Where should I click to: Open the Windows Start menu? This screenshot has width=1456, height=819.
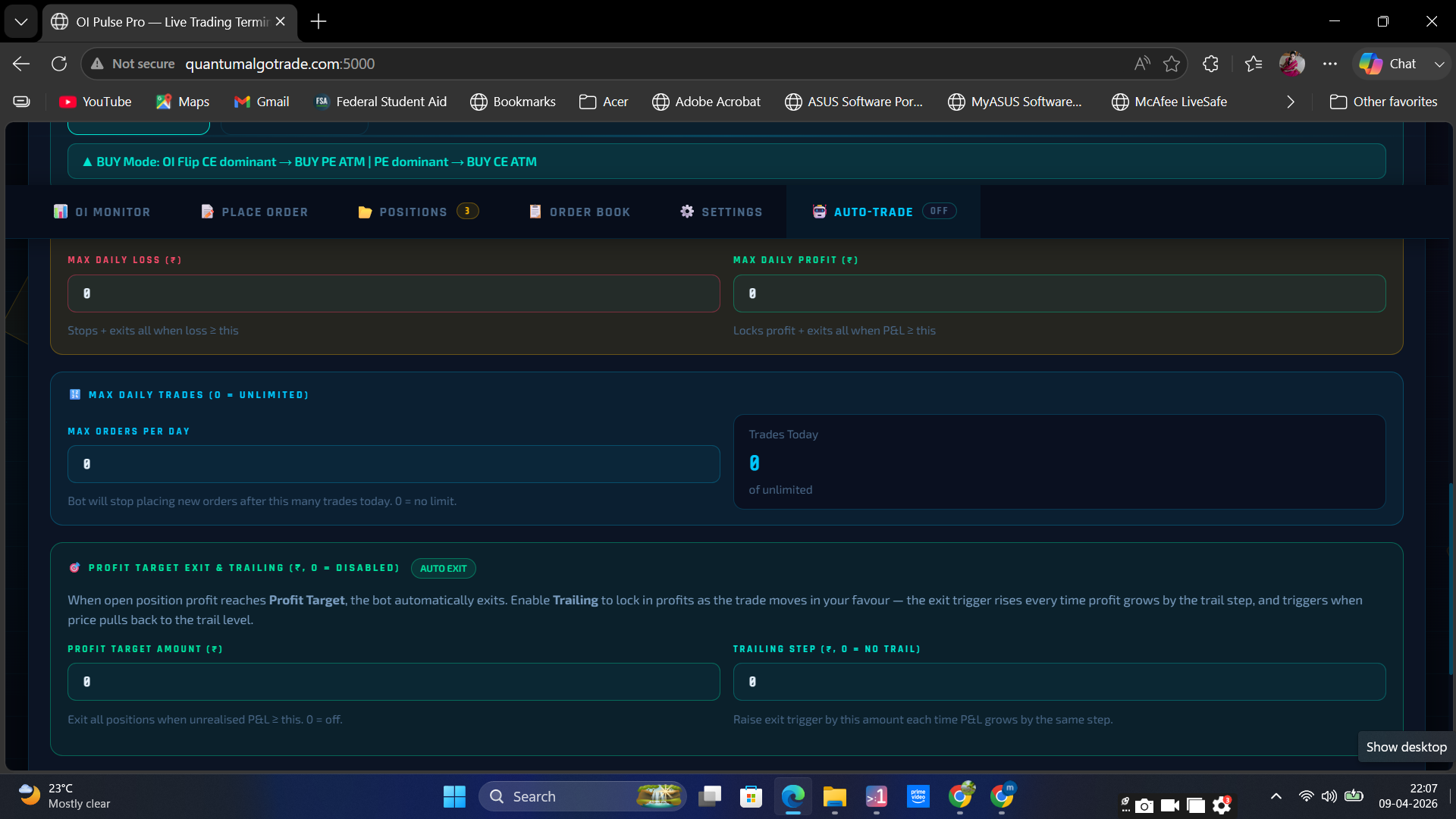coord(454,796)
